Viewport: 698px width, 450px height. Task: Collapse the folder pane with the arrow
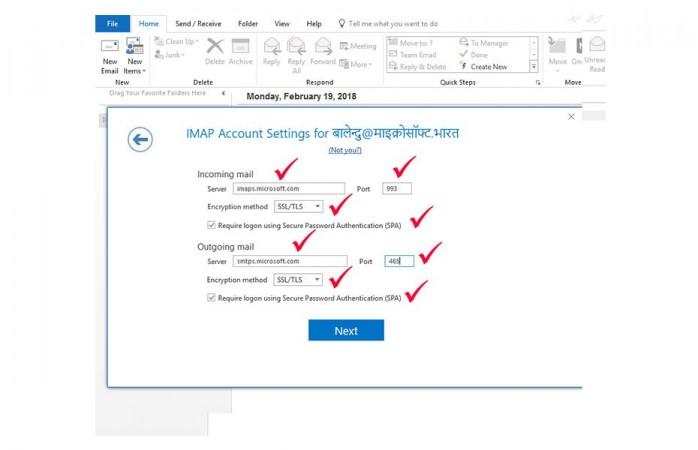click(223, 93)
